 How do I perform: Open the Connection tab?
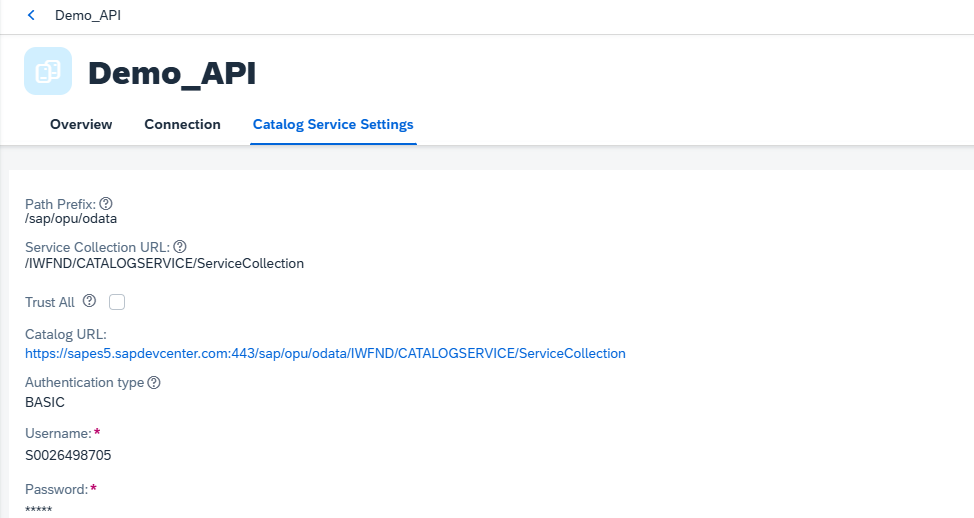(x=182, y=124)
